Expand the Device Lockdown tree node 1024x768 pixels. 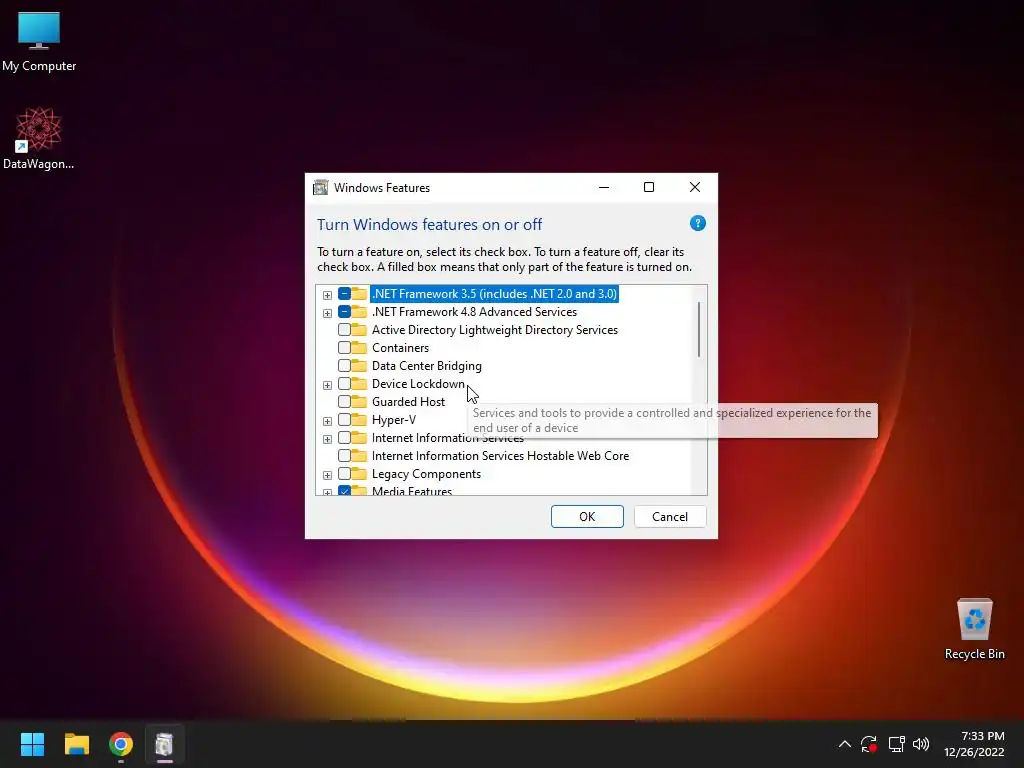(327, 385)
